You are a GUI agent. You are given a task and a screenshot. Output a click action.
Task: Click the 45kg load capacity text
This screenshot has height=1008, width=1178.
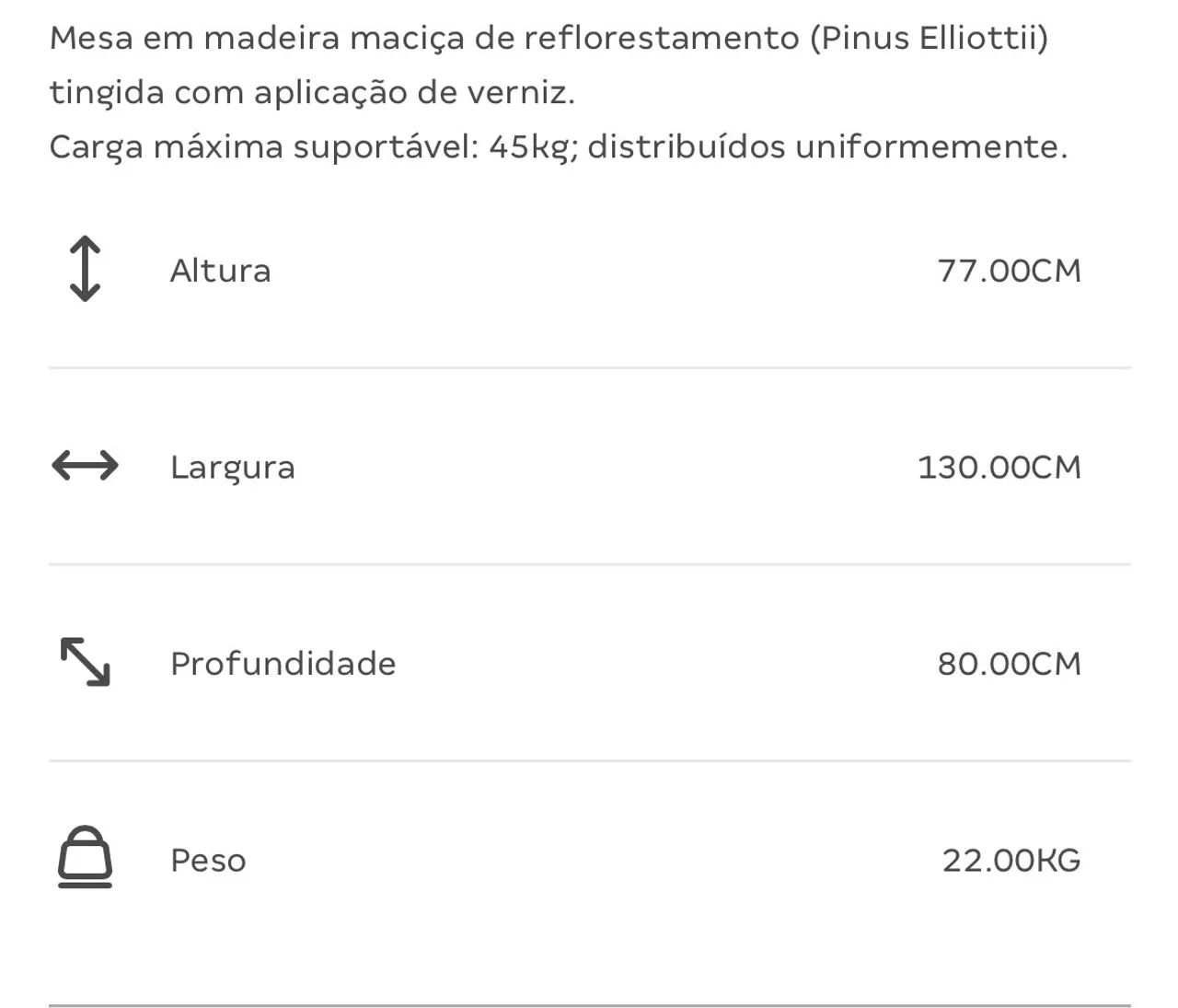click(x=530, y=146)
